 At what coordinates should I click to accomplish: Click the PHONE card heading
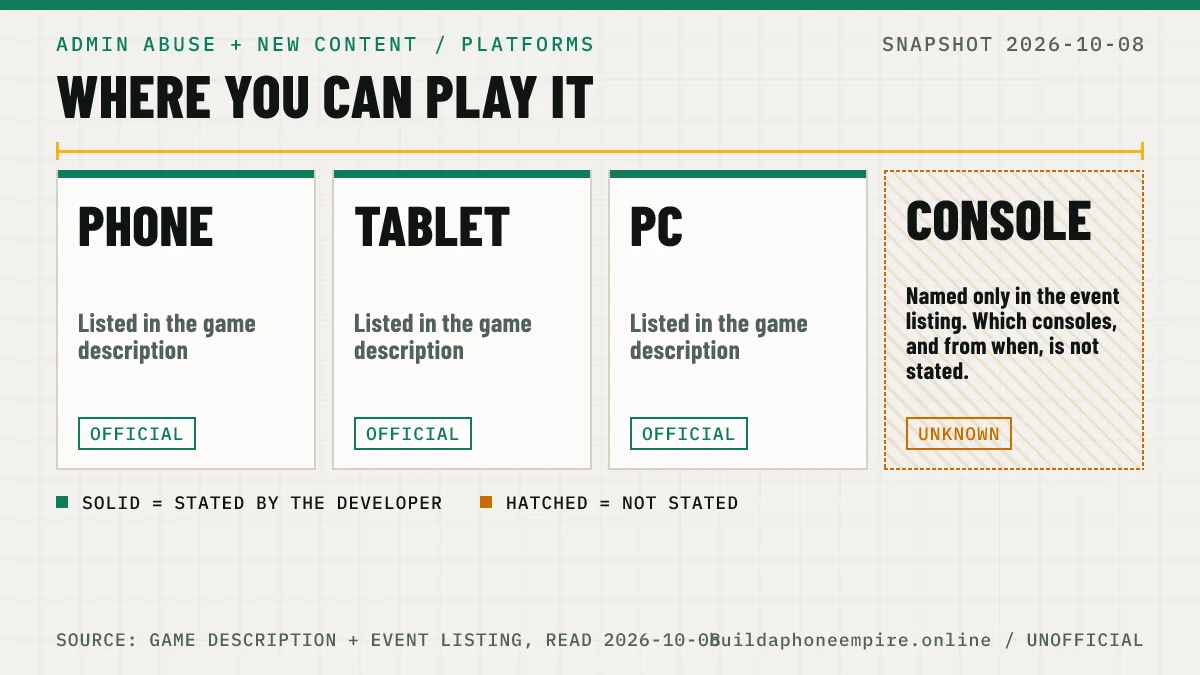(146, 226)
